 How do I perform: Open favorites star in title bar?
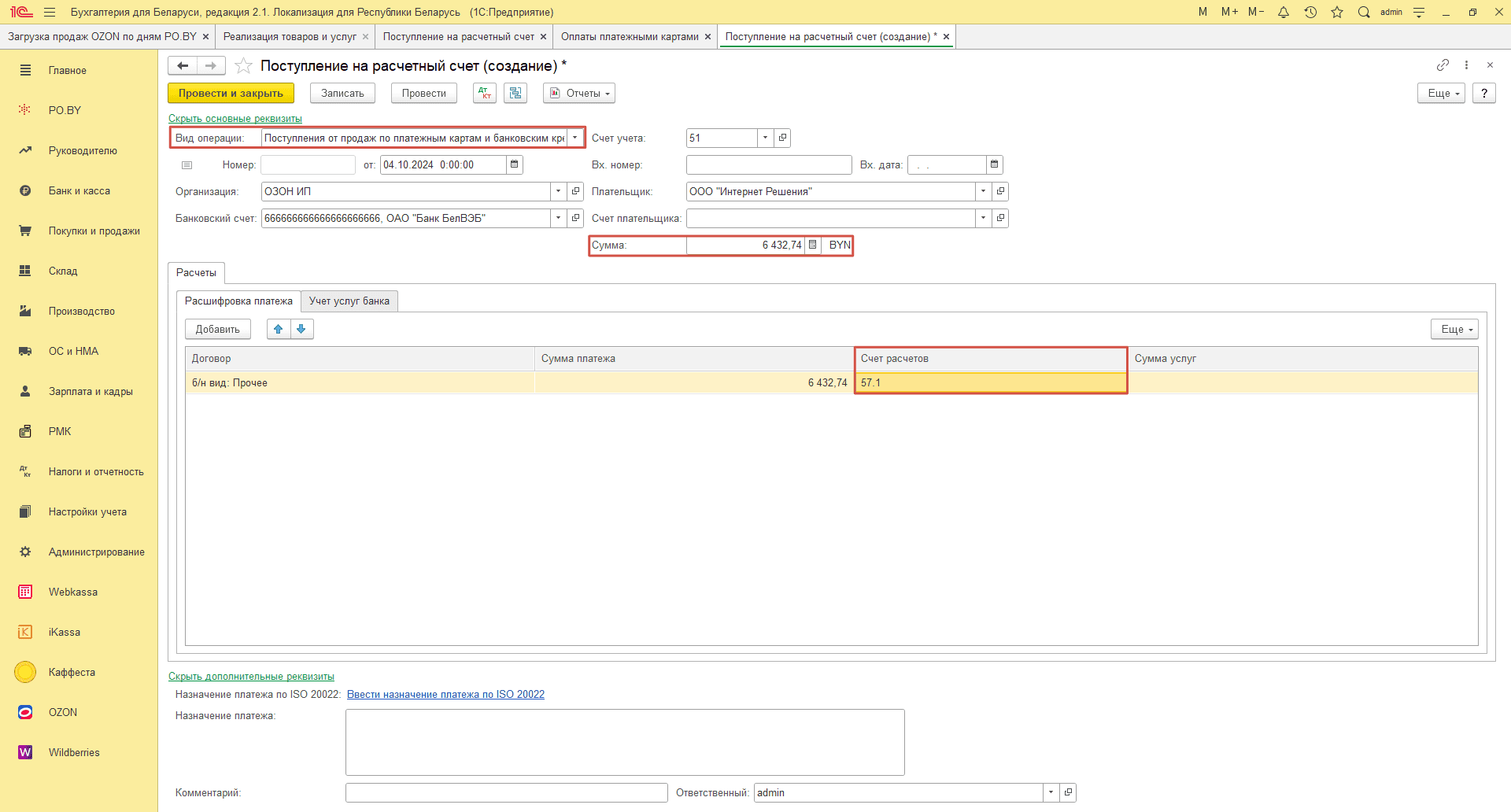tap(1337, 12)
